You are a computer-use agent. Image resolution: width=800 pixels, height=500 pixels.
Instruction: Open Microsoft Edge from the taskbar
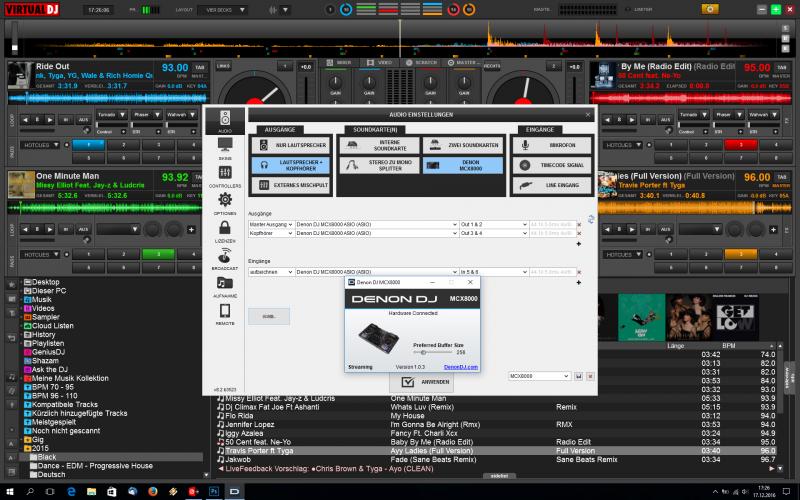[x=71, y=491]
